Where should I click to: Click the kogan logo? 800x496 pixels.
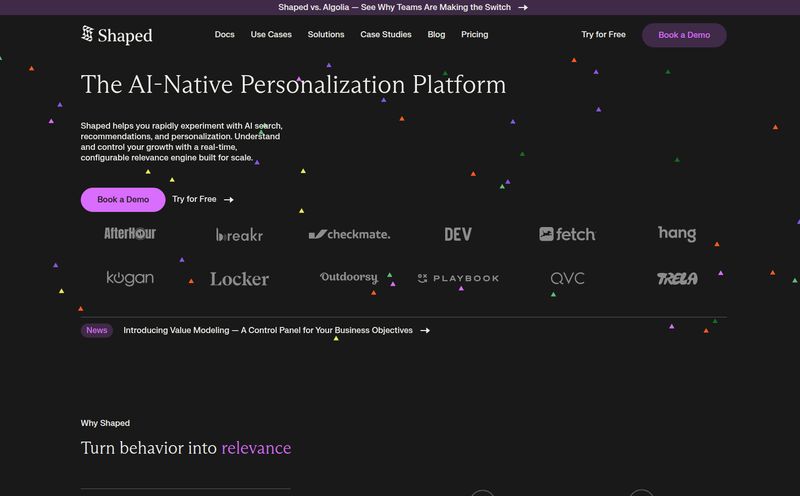tap(130, 278)
